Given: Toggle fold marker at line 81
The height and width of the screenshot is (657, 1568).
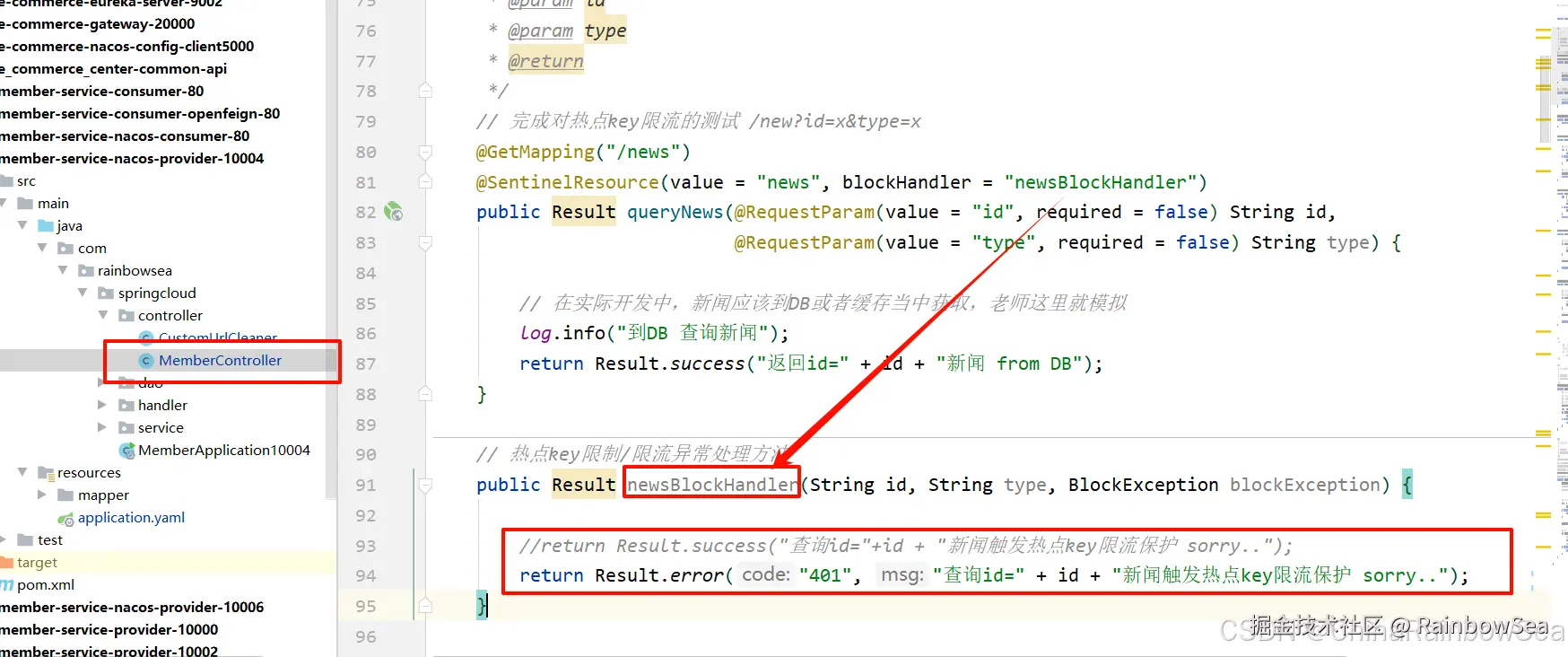Looking at the screenshot, I should click(425, 182).
